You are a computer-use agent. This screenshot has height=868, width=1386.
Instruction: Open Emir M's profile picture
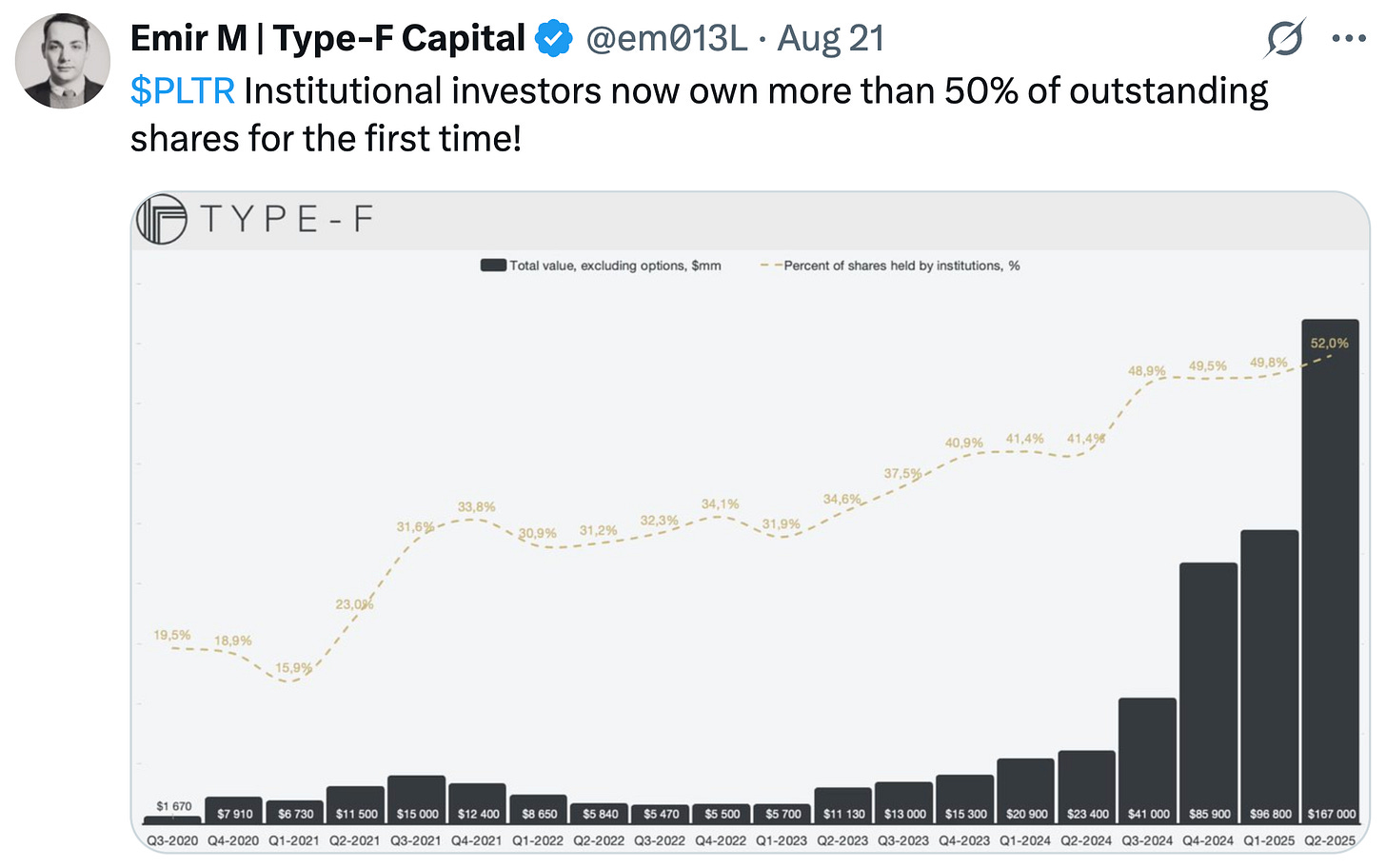pos(63,61)
